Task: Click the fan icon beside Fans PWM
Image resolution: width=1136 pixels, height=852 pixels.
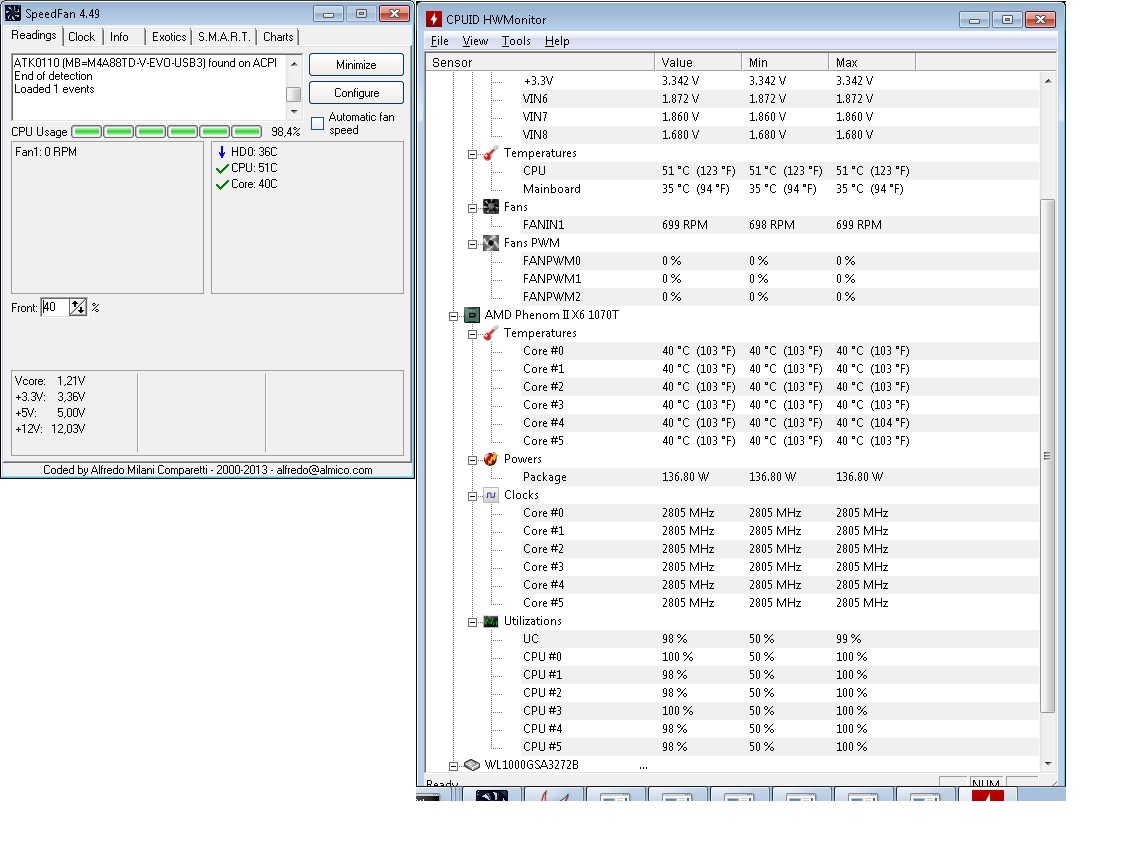Action: (490, 243)
